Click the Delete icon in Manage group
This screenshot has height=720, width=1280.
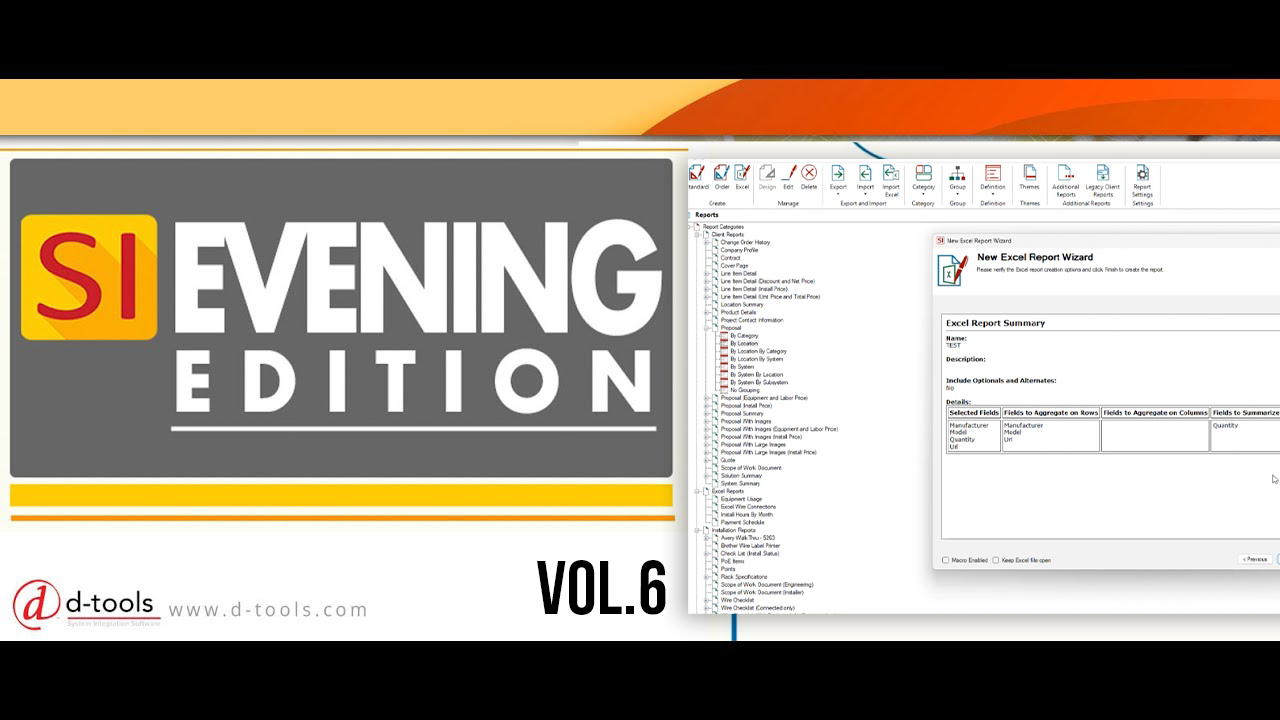tap(810, 174)
